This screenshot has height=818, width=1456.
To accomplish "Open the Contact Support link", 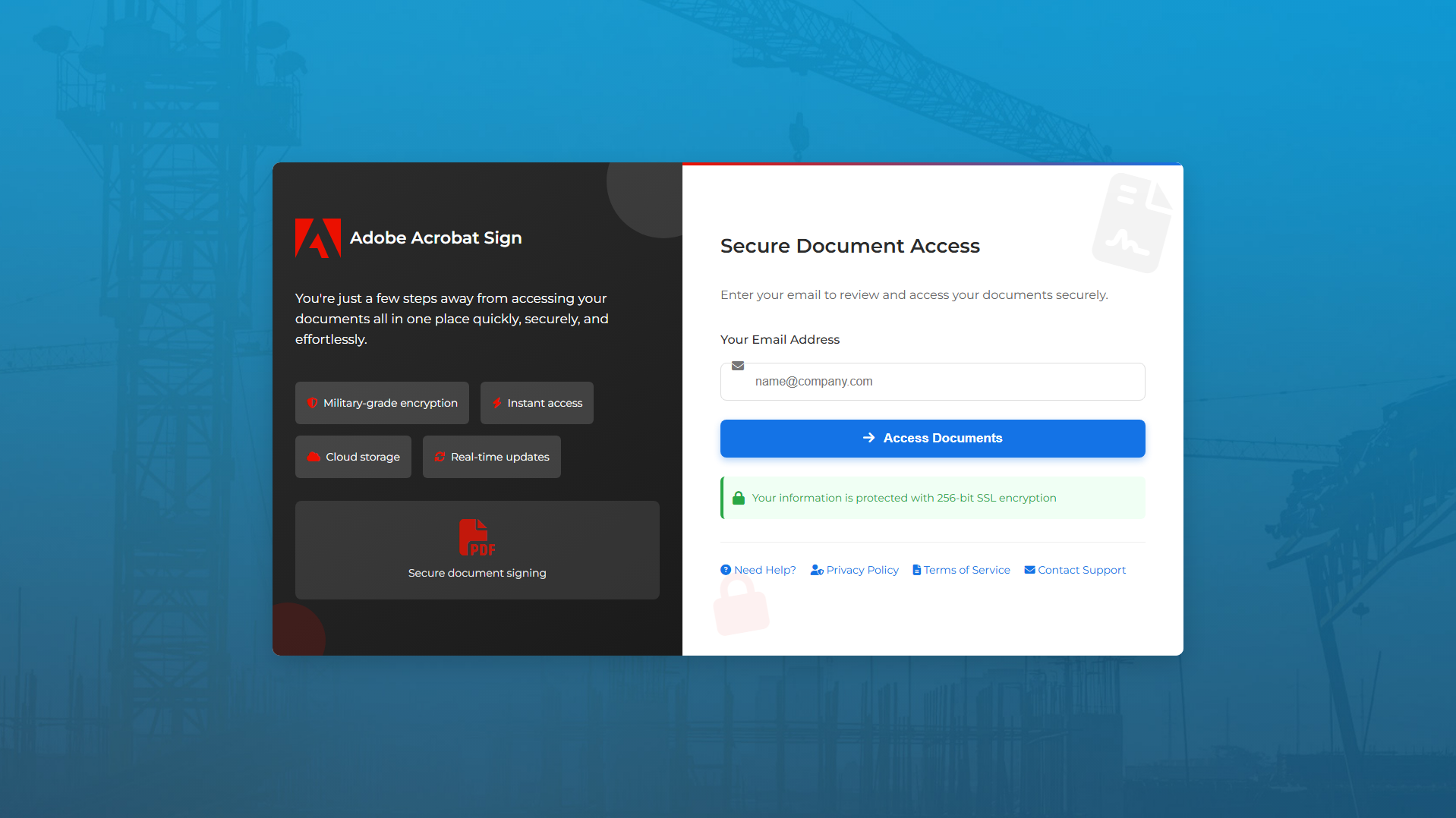I will tap(1075, 570).
